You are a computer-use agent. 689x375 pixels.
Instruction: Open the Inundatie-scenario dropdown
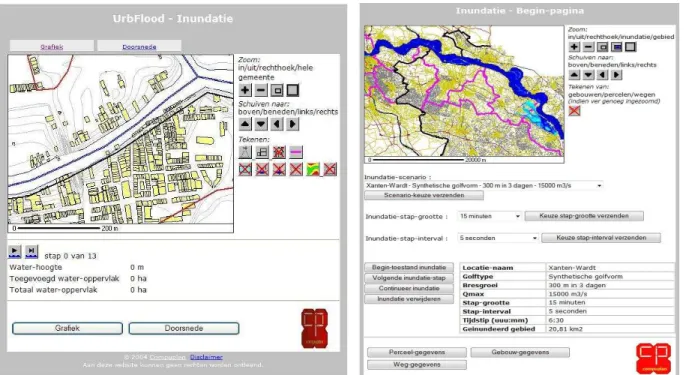[483, 186]
